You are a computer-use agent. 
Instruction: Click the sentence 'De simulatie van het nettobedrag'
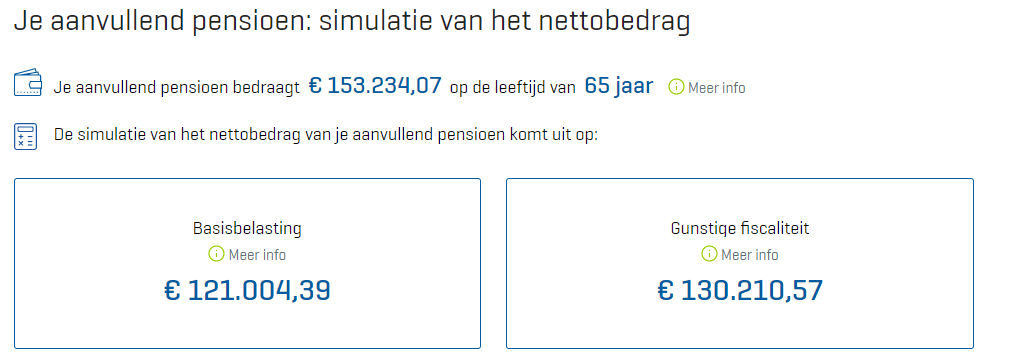coord(326,136)
